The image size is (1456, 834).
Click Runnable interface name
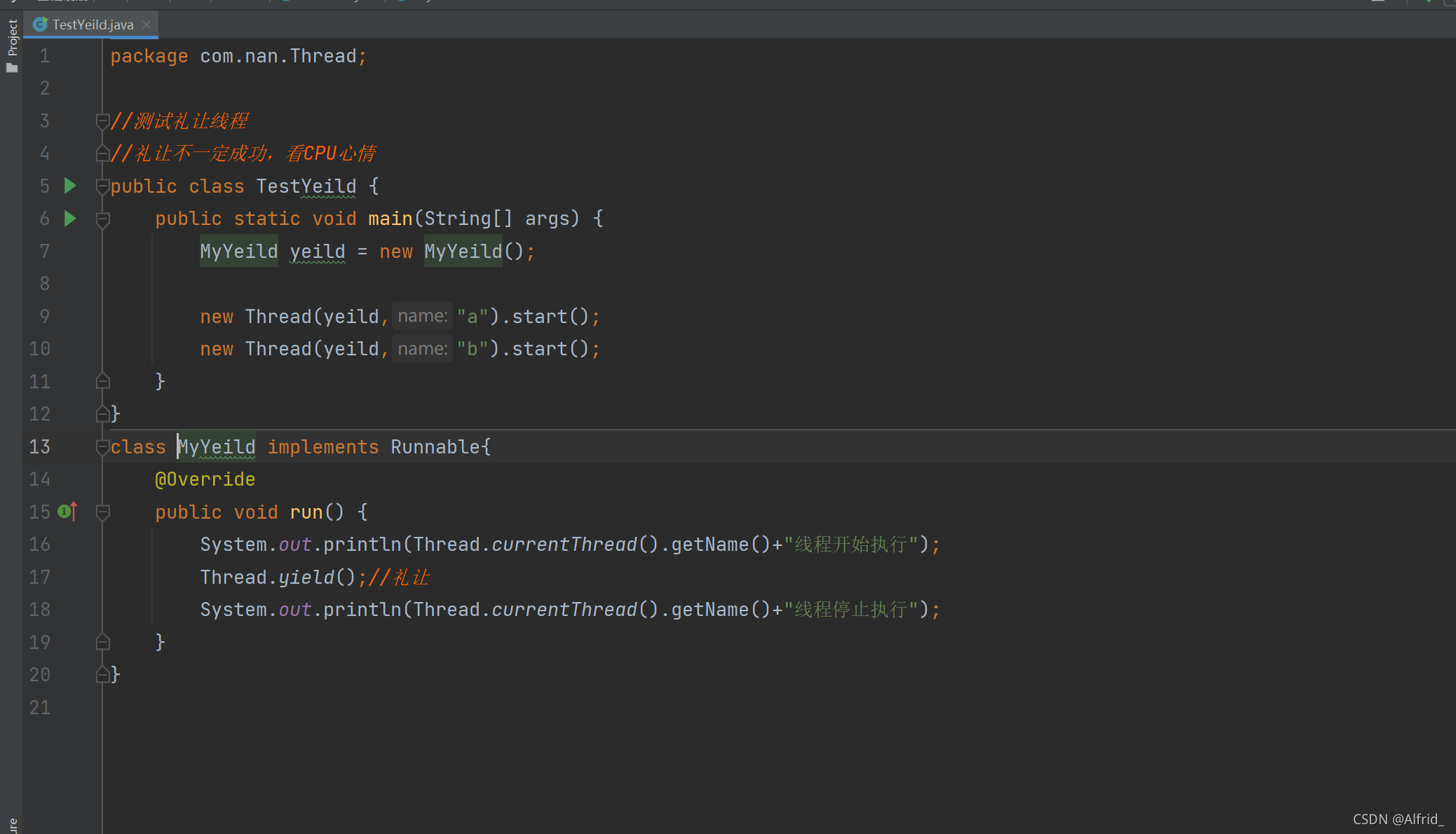435,447
